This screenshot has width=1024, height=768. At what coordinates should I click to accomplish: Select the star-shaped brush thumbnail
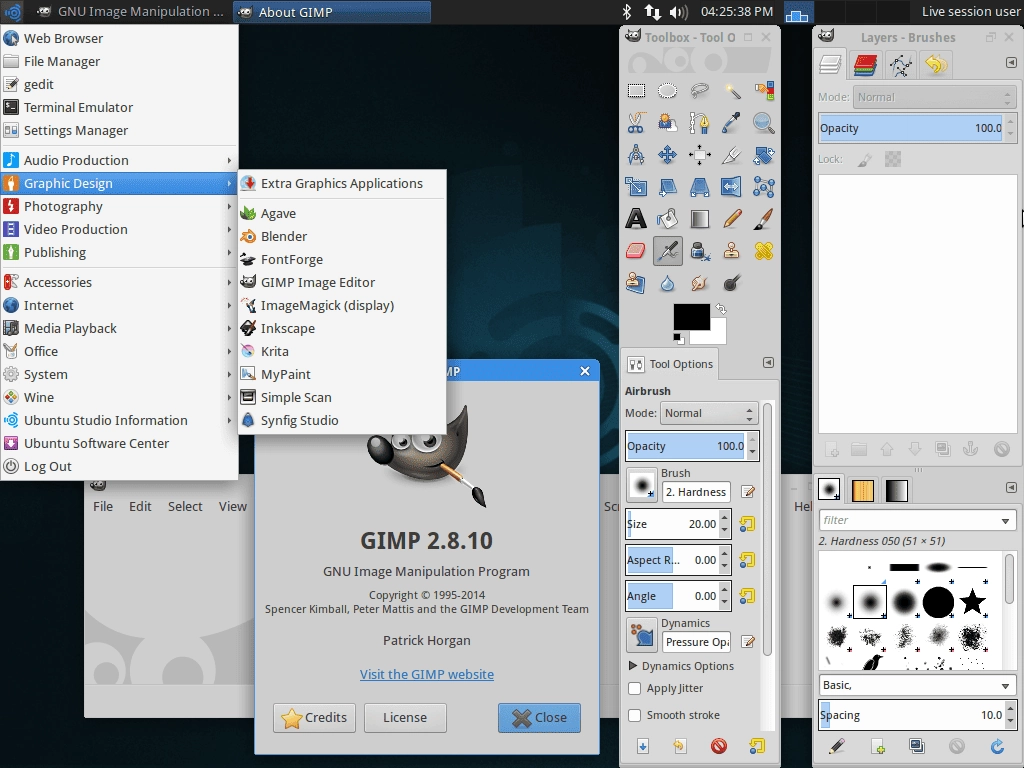tap(972, 601)
